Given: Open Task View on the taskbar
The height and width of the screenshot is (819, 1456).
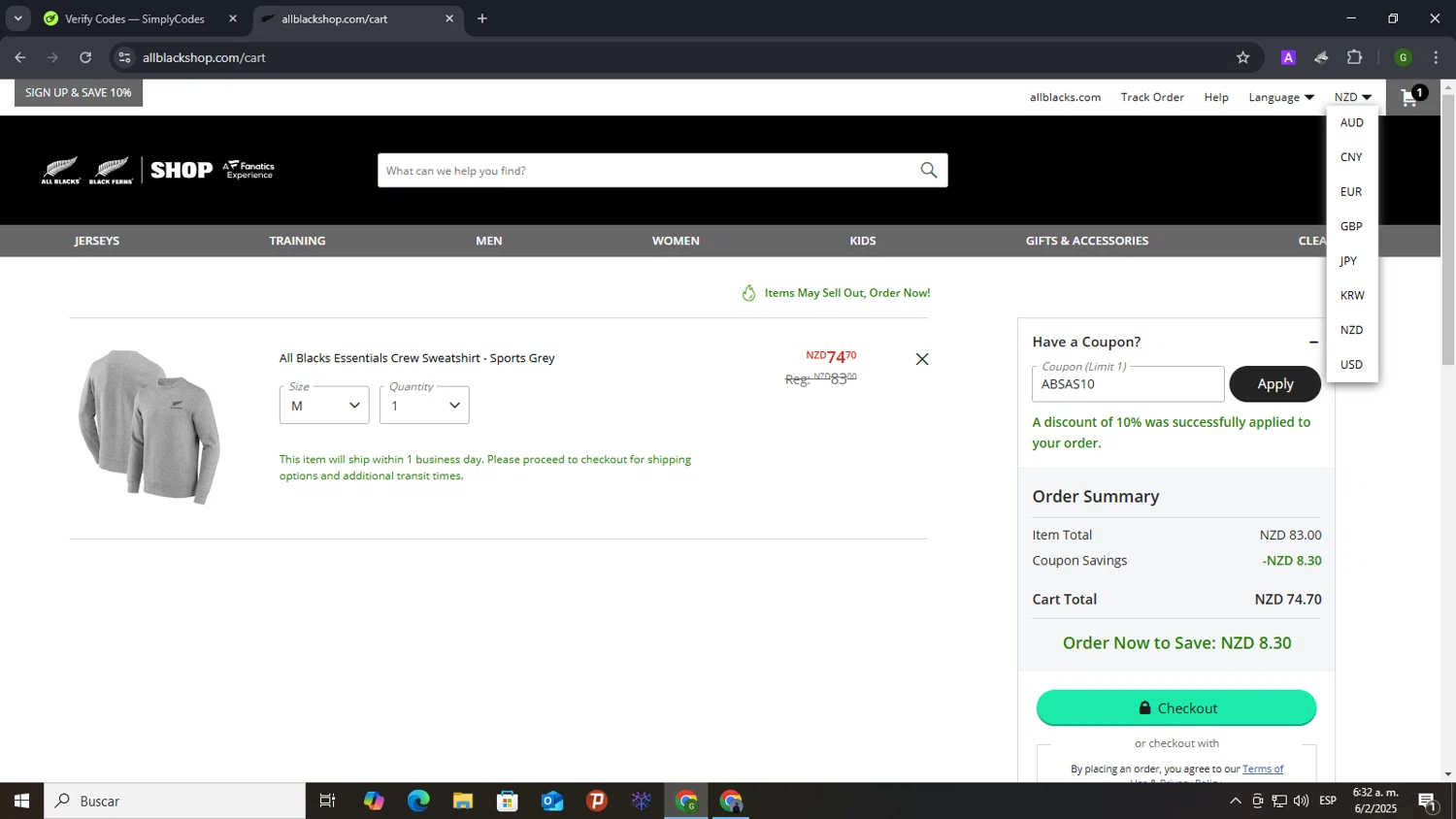Looking at the screenshot, I should coord(327,801).
